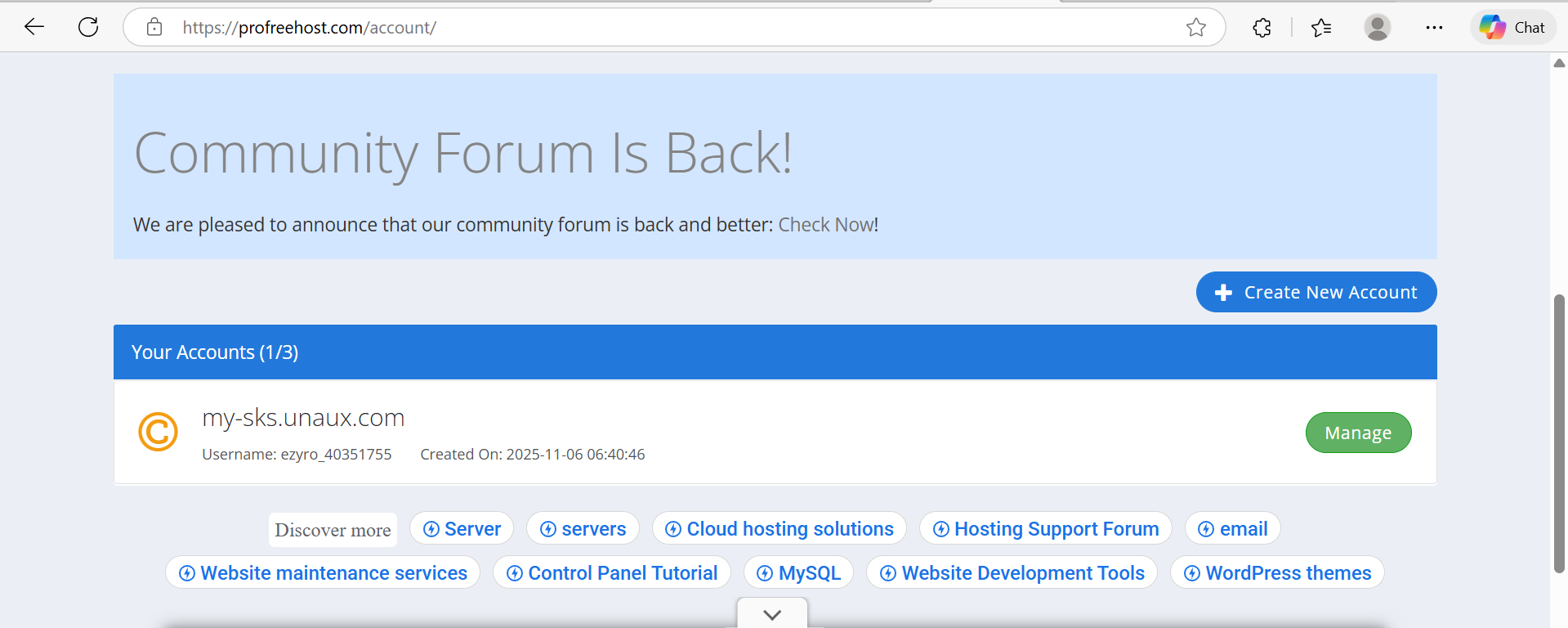Open the browser extensions icon
Image resolution: width=1568 pixels, height=628 pixels.
point(1262,28)
